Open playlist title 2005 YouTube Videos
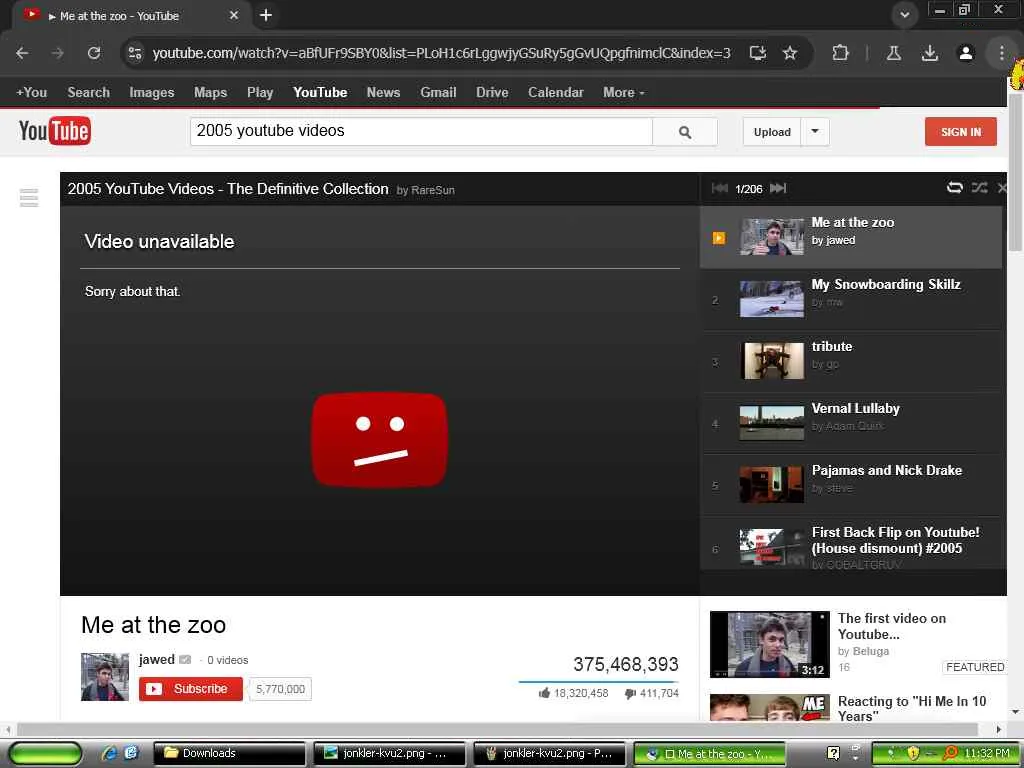Screen dimensions: 1024x768 228,189
